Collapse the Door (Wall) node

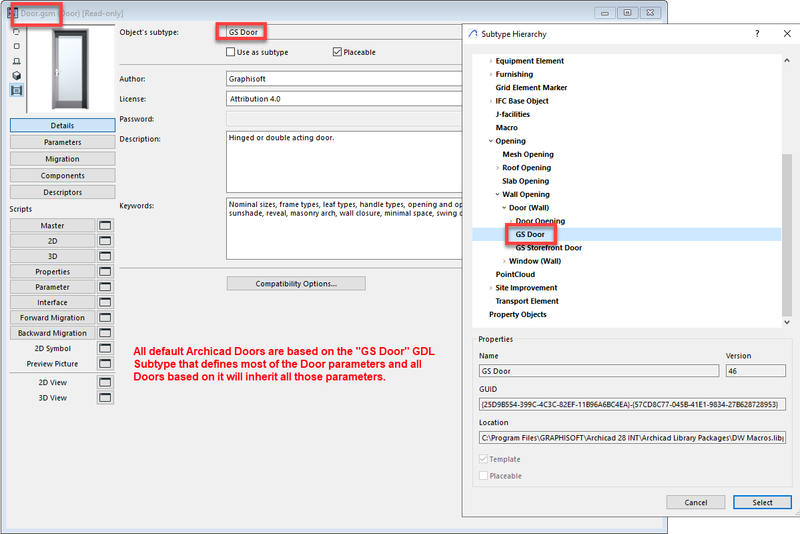(x=504, y=208)
